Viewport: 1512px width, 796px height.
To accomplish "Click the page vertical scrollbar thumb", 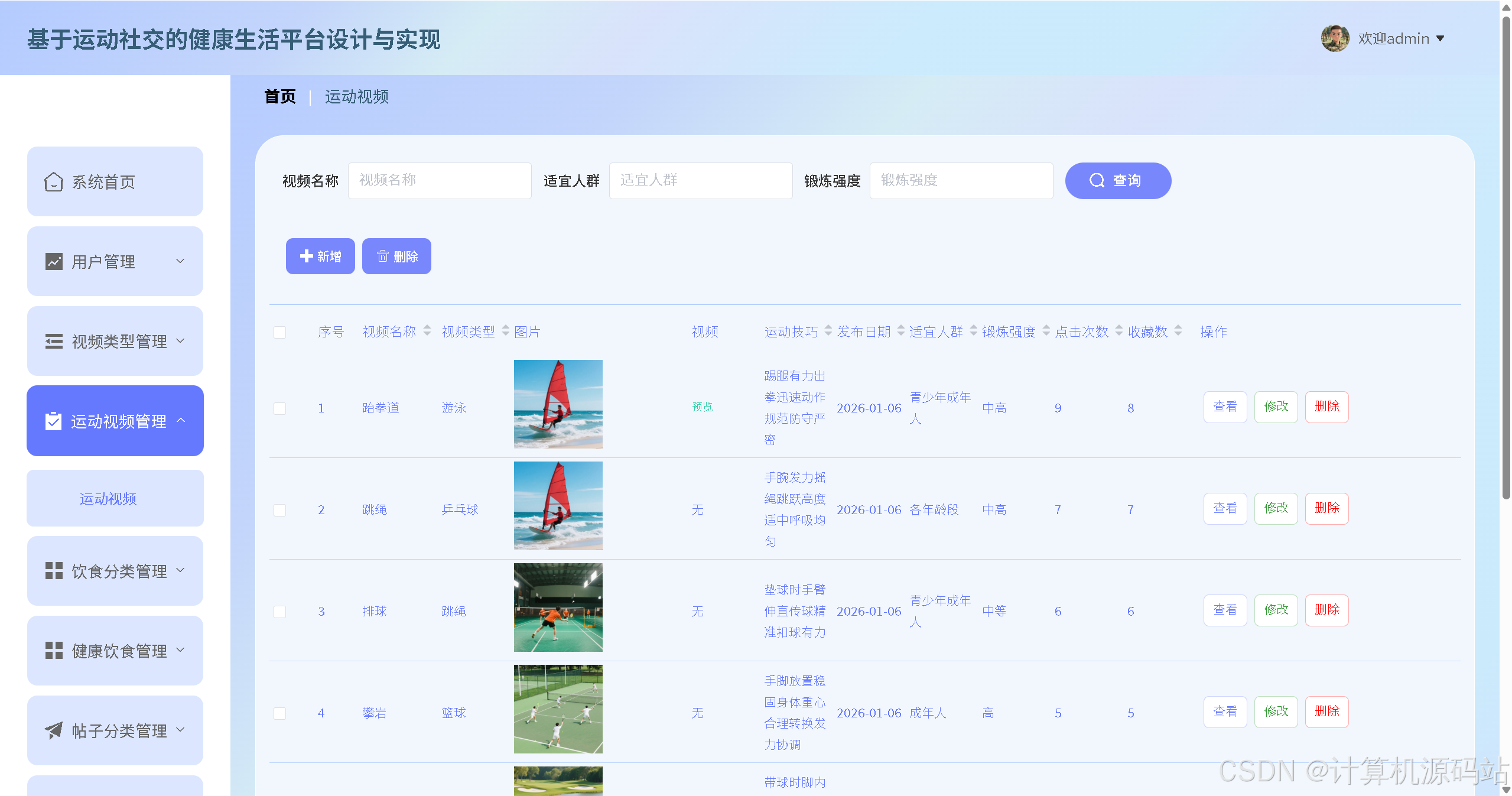I will (x=1506, y=257).
